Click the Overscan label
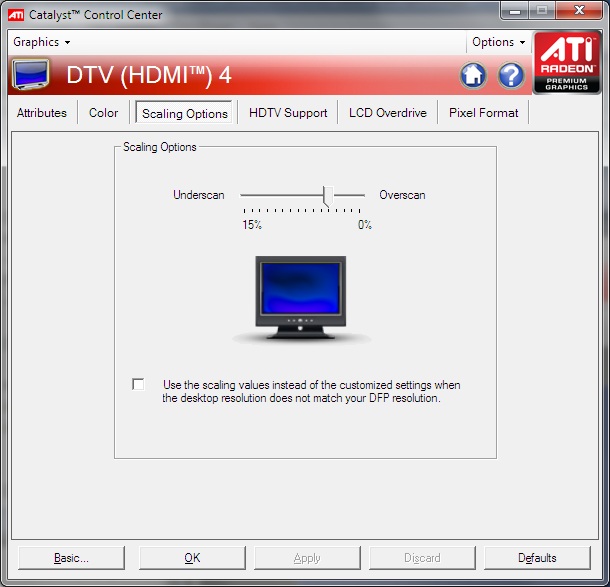Viewport: 610px width, 587px height. coord(402,195)
